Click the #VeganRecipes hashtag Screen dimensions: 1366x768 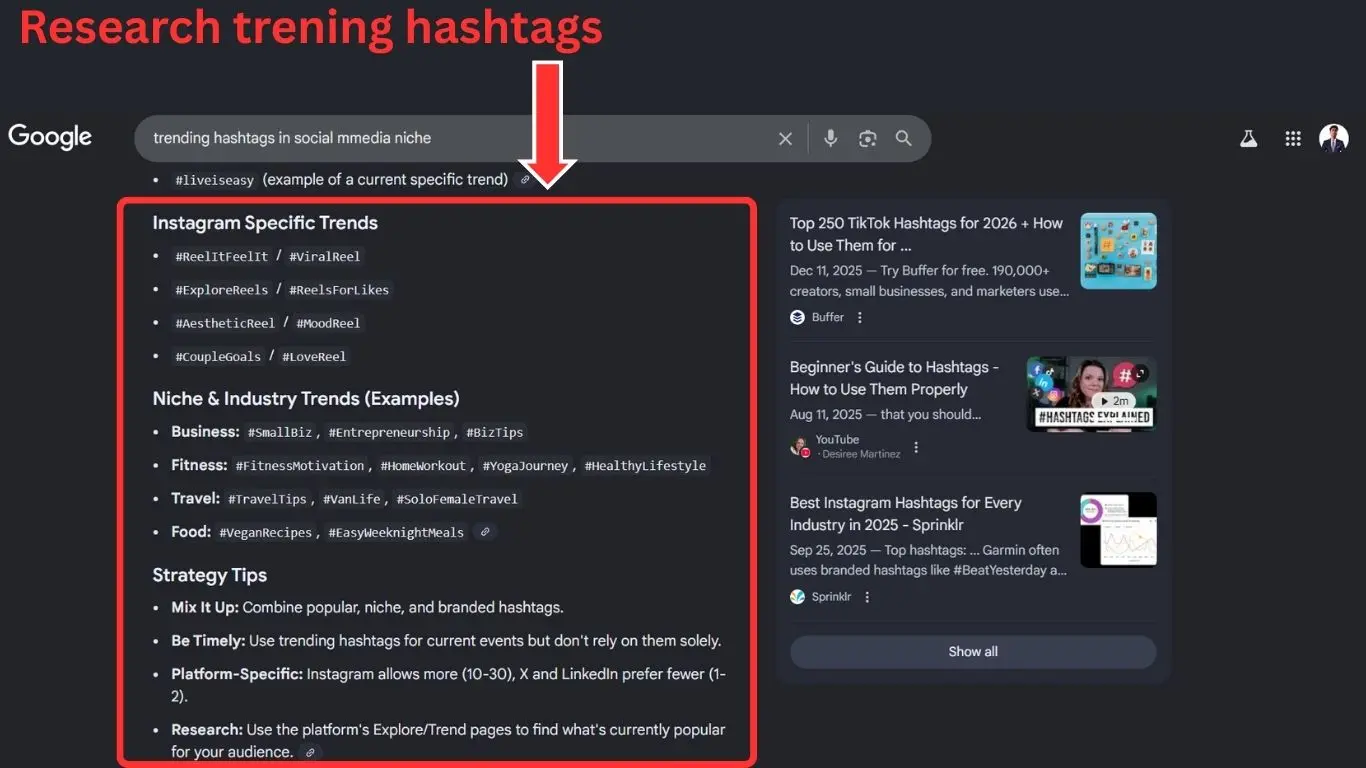[x=266, y=533]
